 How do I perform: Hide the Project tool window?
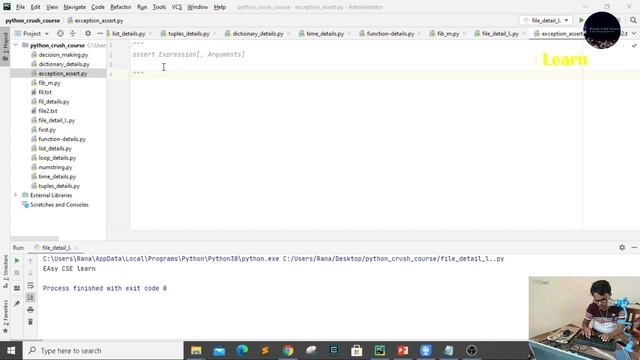click(100, 33)
